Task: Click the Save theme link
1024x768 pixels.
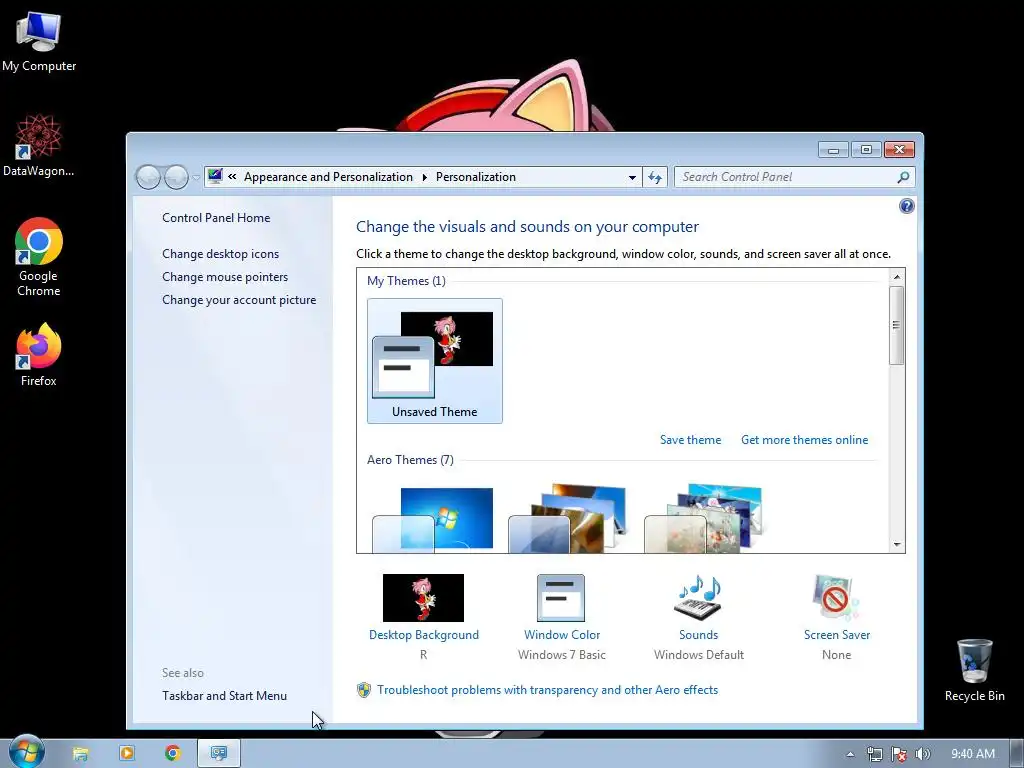Action: pos(690,440)
